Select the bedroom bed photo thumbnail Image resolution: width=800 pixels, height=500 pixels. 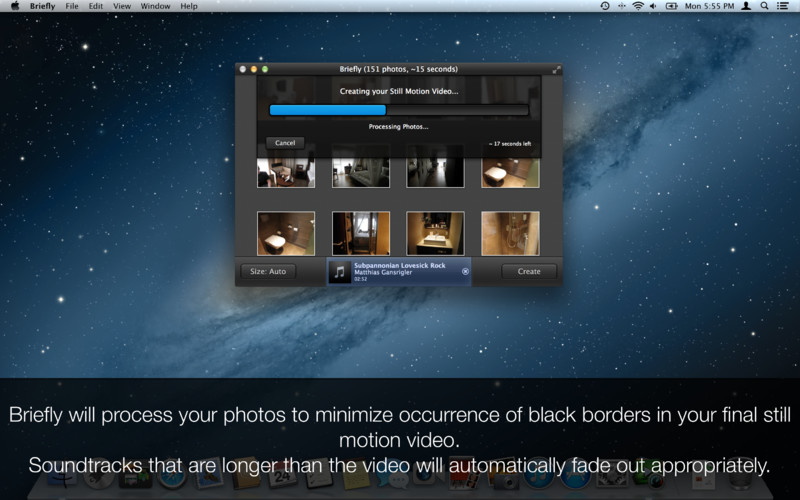pyautogui.click(x=361, y=173)
